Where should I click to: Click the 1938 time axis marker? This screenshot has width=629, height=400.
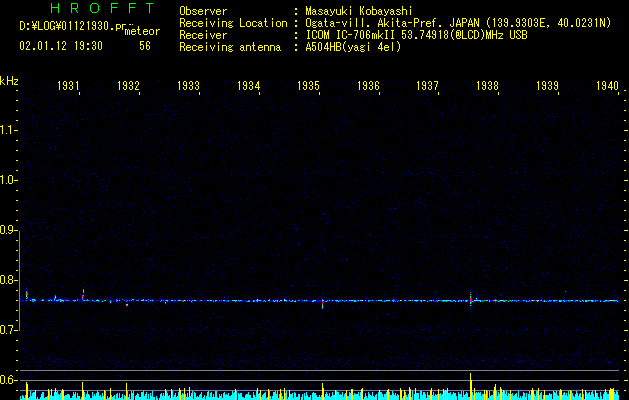tap(487, 85)
